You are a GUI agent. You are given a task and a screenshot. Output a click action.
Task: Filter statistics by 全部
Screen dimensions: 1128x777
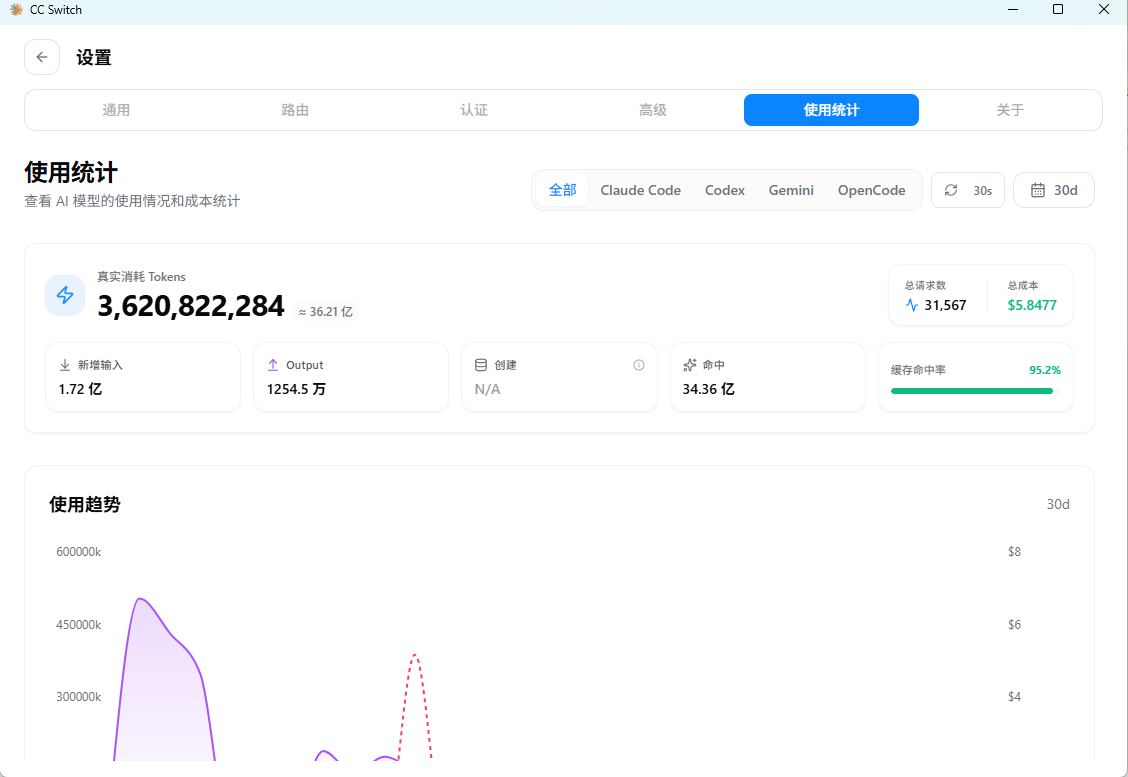tap(563, 190)
